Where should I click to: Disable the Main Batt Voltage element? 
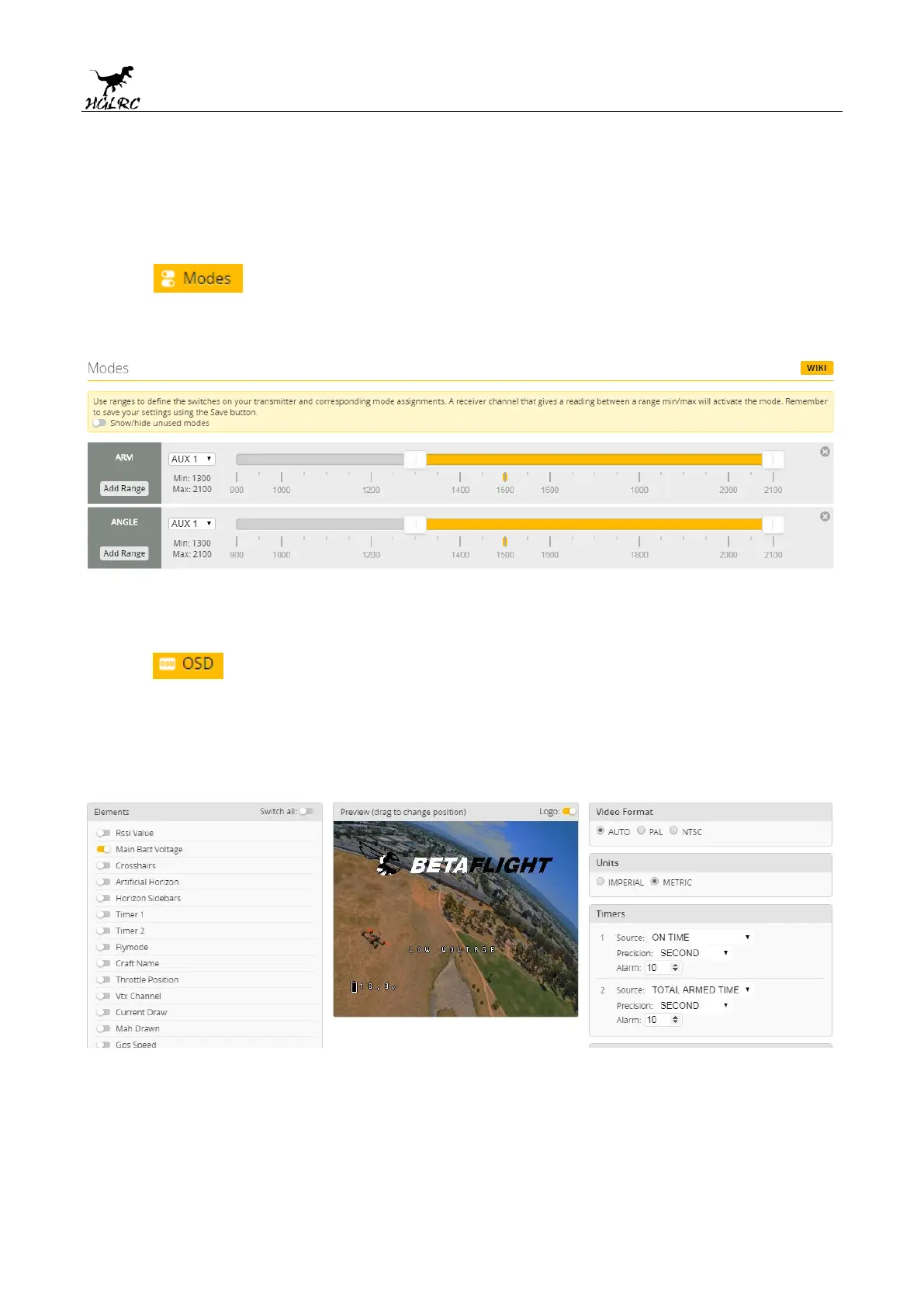tap(103, 849)
